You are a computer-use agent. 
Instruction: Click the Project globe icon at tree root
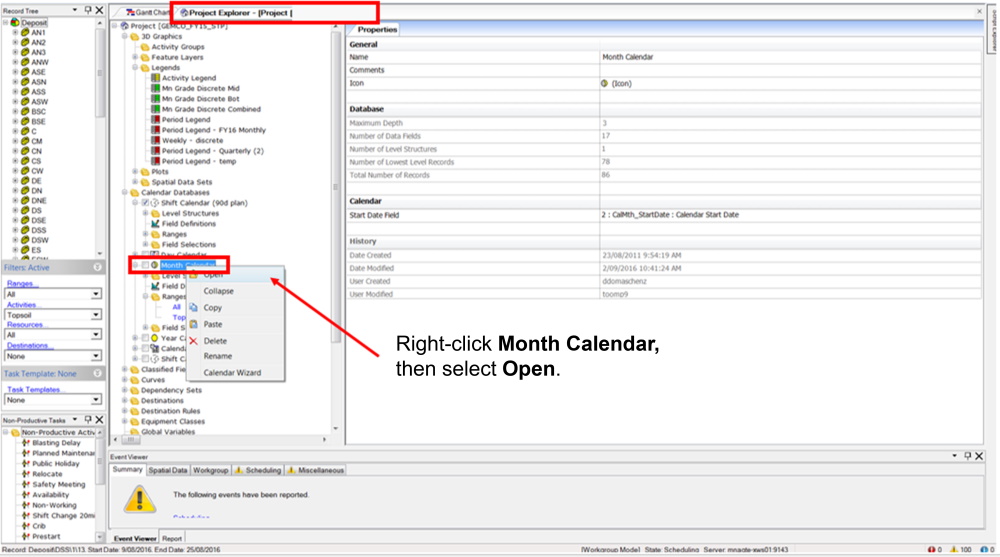click(124, 26)
